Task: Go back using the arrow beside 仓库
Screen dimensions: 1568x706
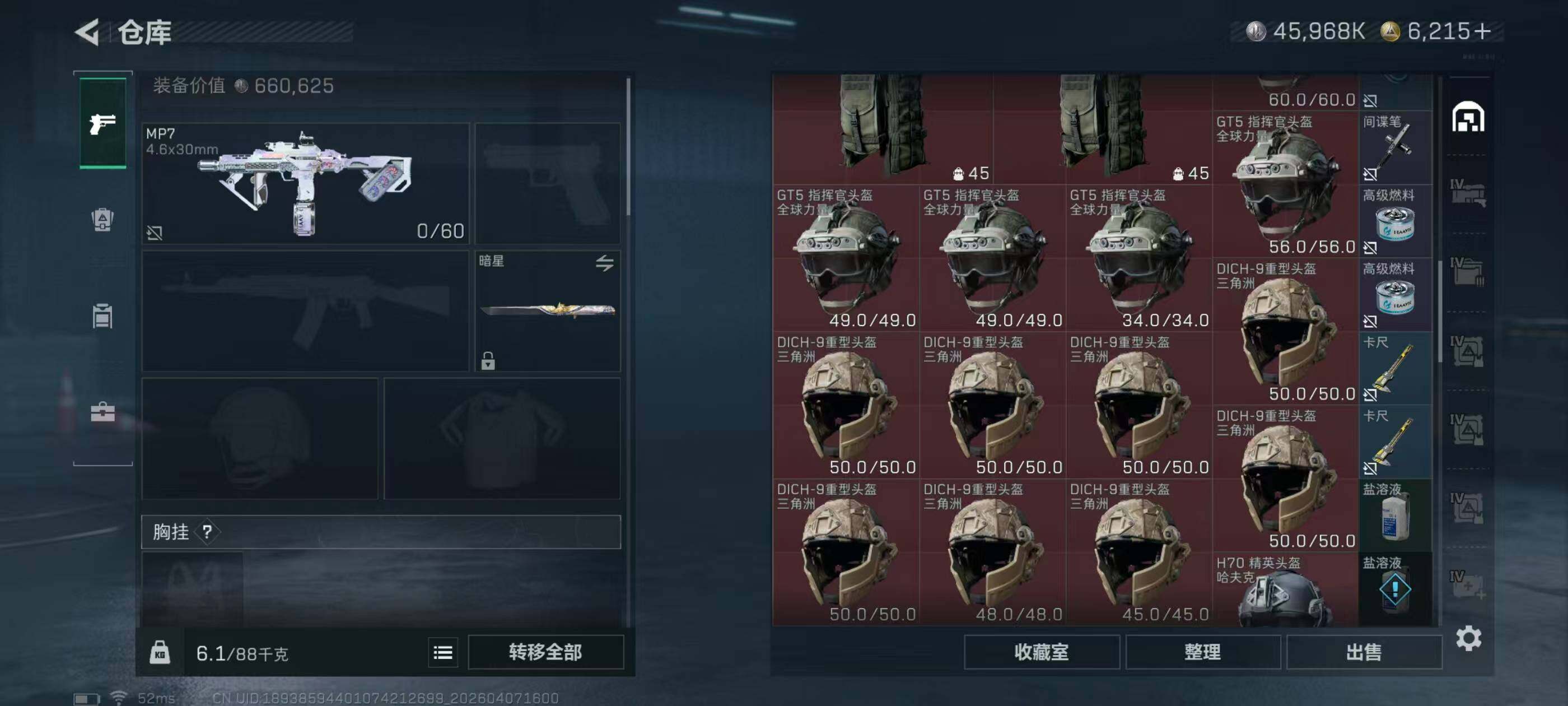Action: pyautogui.click(x=88, y=32)
